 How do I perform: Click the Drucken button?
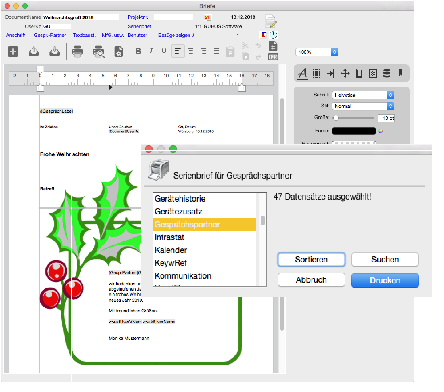pyautogui.click(x=385, y=280)
